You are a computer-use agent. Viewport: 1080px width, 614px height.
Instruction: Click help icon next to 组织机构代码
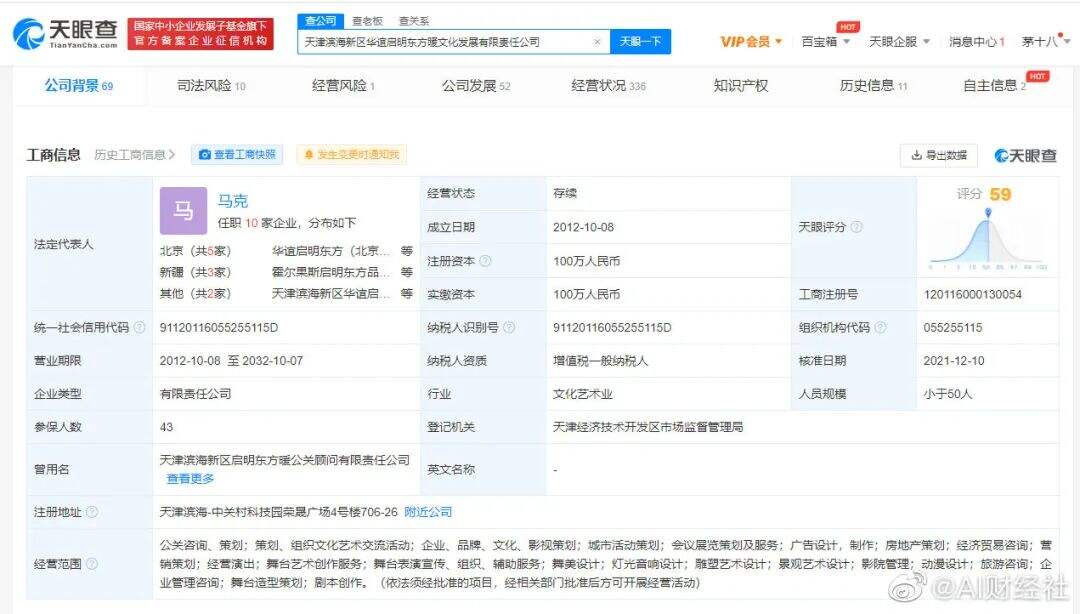(x=880, y=327)
